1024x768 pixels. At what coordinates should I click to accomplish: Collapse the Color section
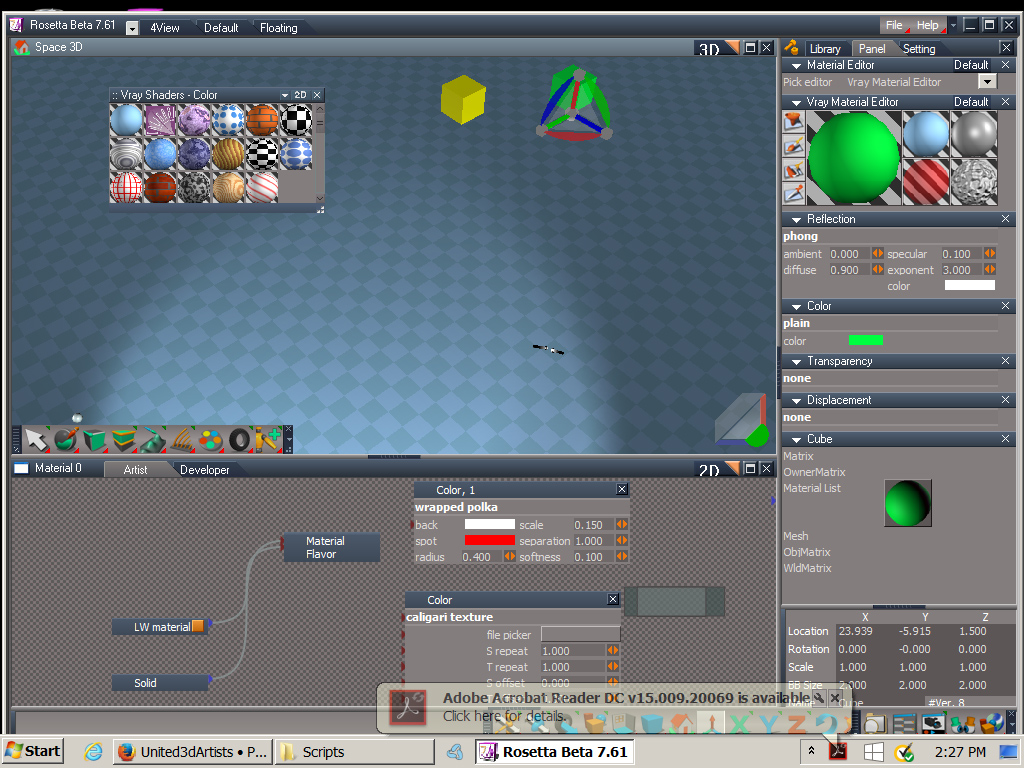tap(796, 306)
